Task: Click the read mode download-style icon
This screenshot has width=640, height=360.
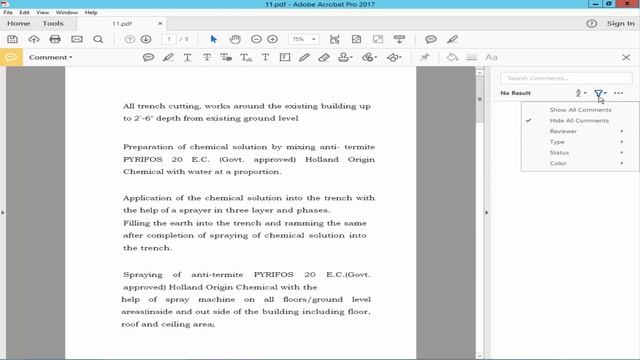Action: click(x=400, y=39)
